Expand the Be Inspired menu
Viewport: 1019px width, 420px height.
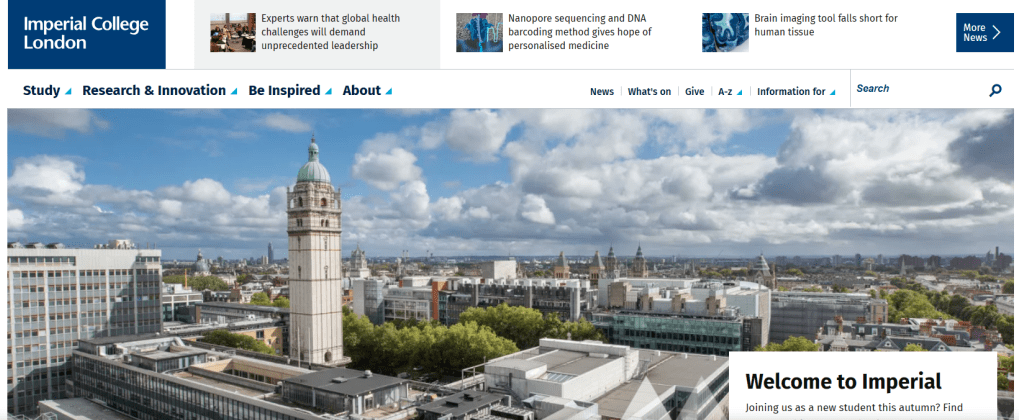289,91
